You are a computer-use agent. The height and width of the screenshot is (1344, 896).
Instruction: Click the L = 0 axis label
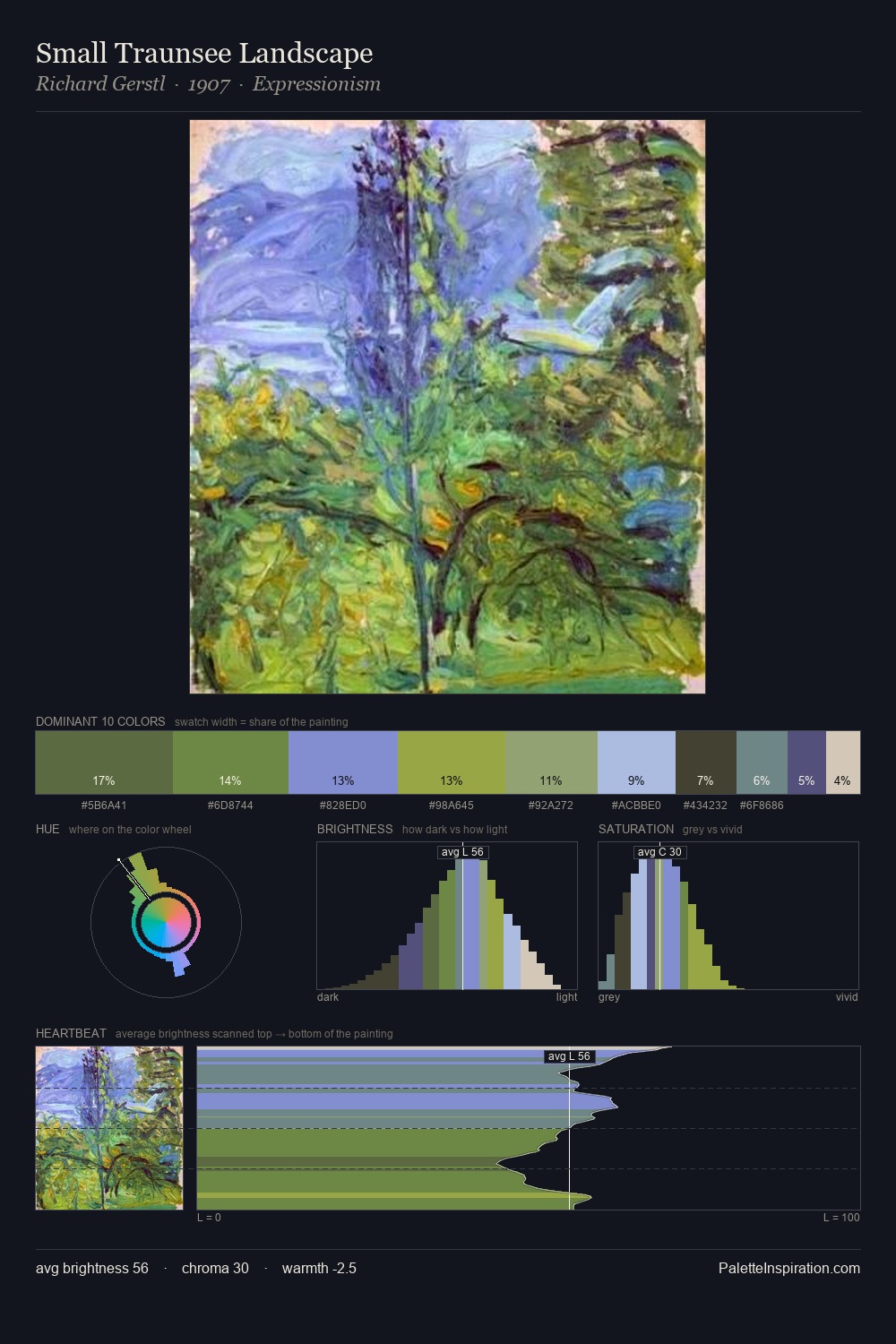[x=209, y=1218]
